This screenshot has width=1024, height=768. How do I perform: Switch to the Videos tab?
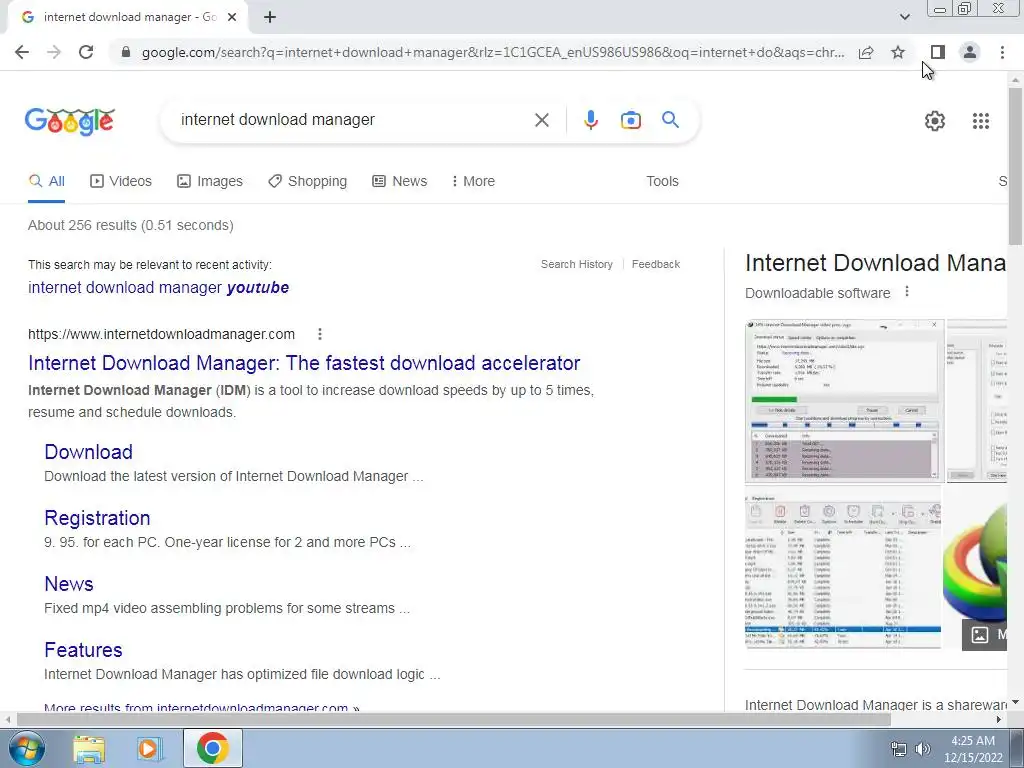121,182
